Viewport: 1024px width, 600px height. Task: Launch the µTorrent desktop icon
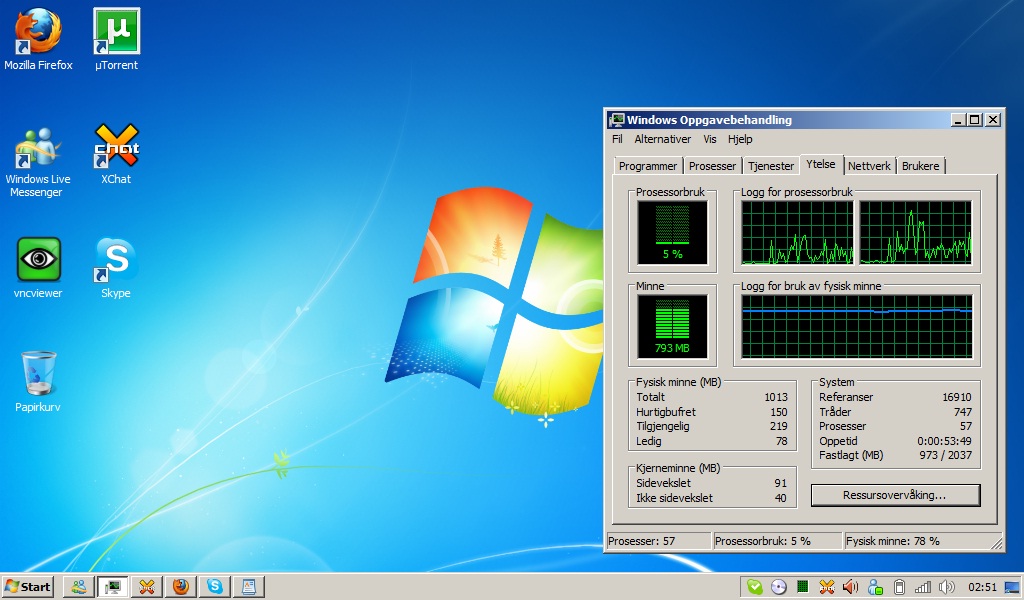116,39
